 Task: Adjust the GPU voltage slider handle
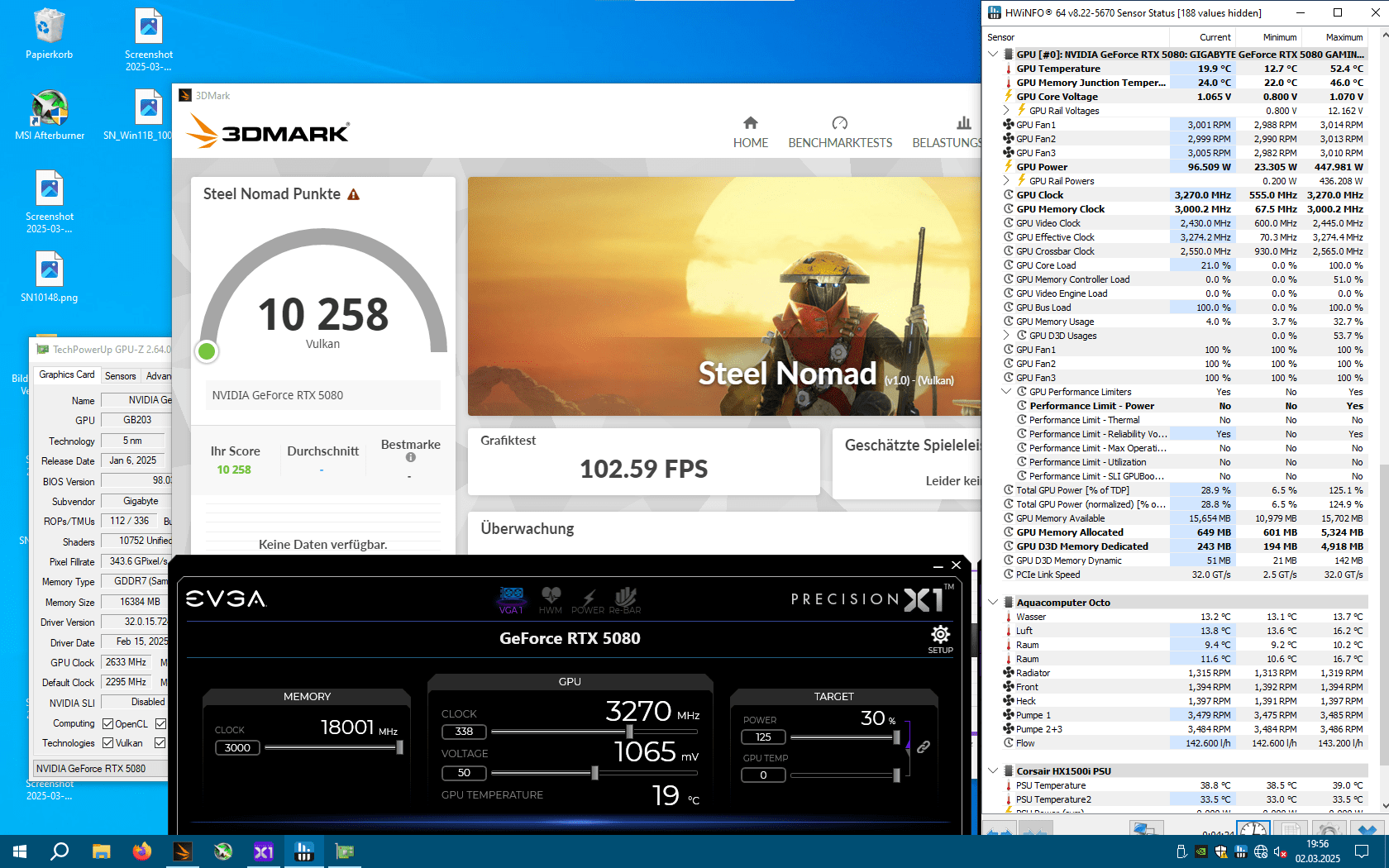click(x=594, y=773)
